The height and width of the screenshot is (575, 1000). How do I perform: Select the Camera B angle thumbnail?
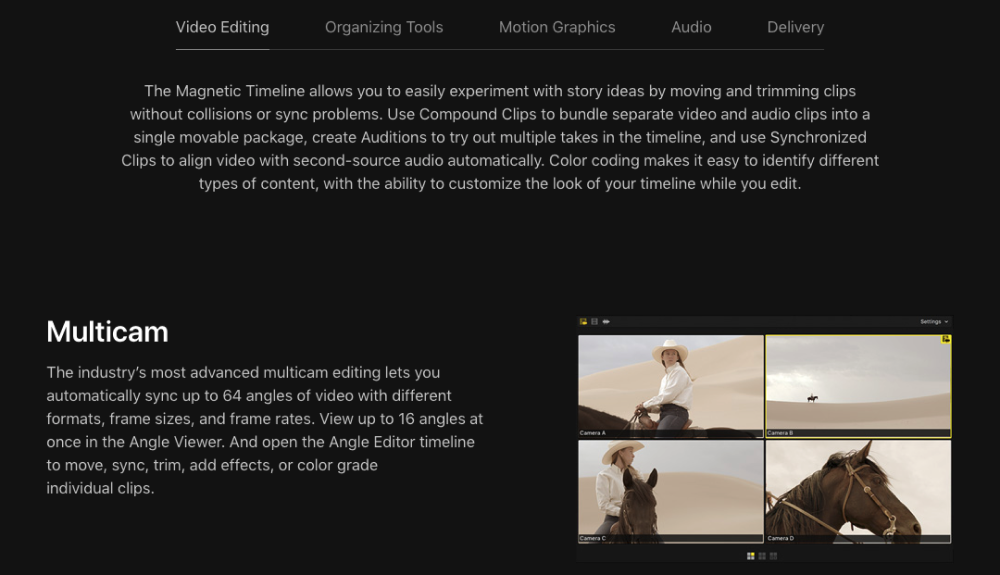click(858, 385)
